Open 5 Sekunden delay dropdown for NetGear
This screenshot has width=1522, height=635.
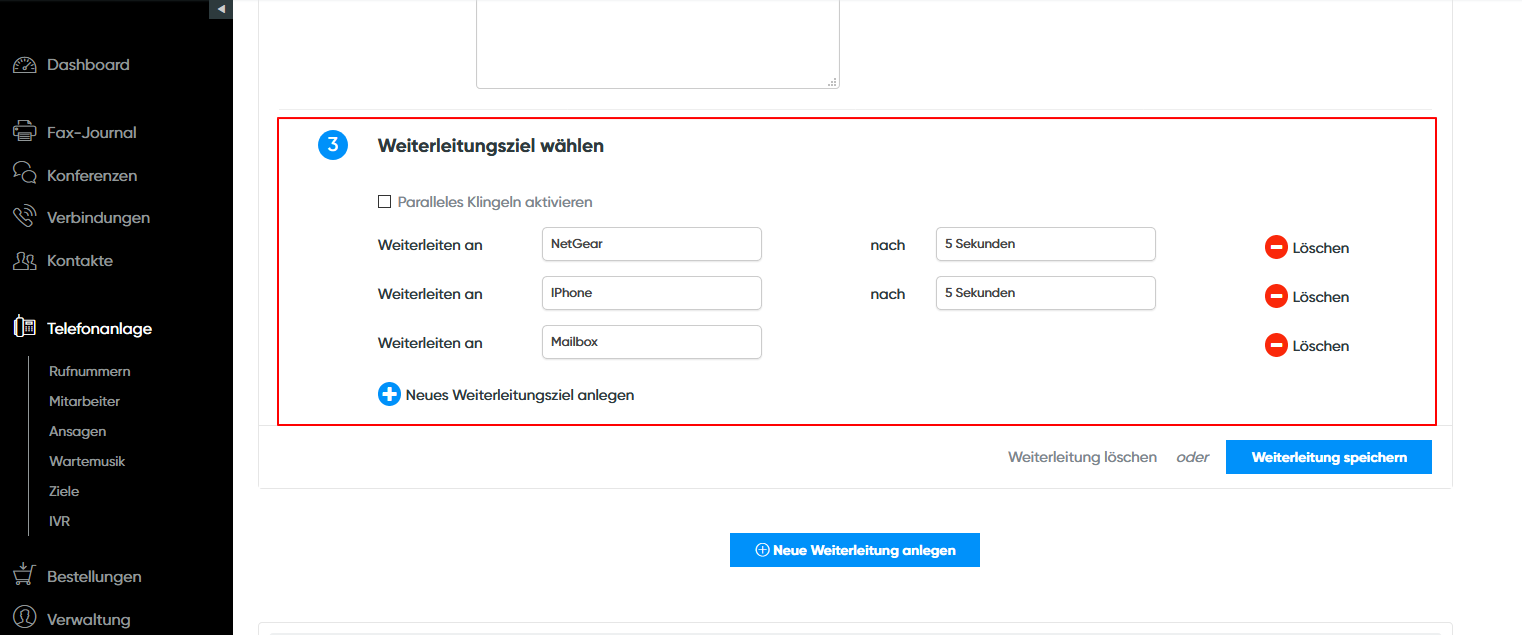click(1045, 244)
